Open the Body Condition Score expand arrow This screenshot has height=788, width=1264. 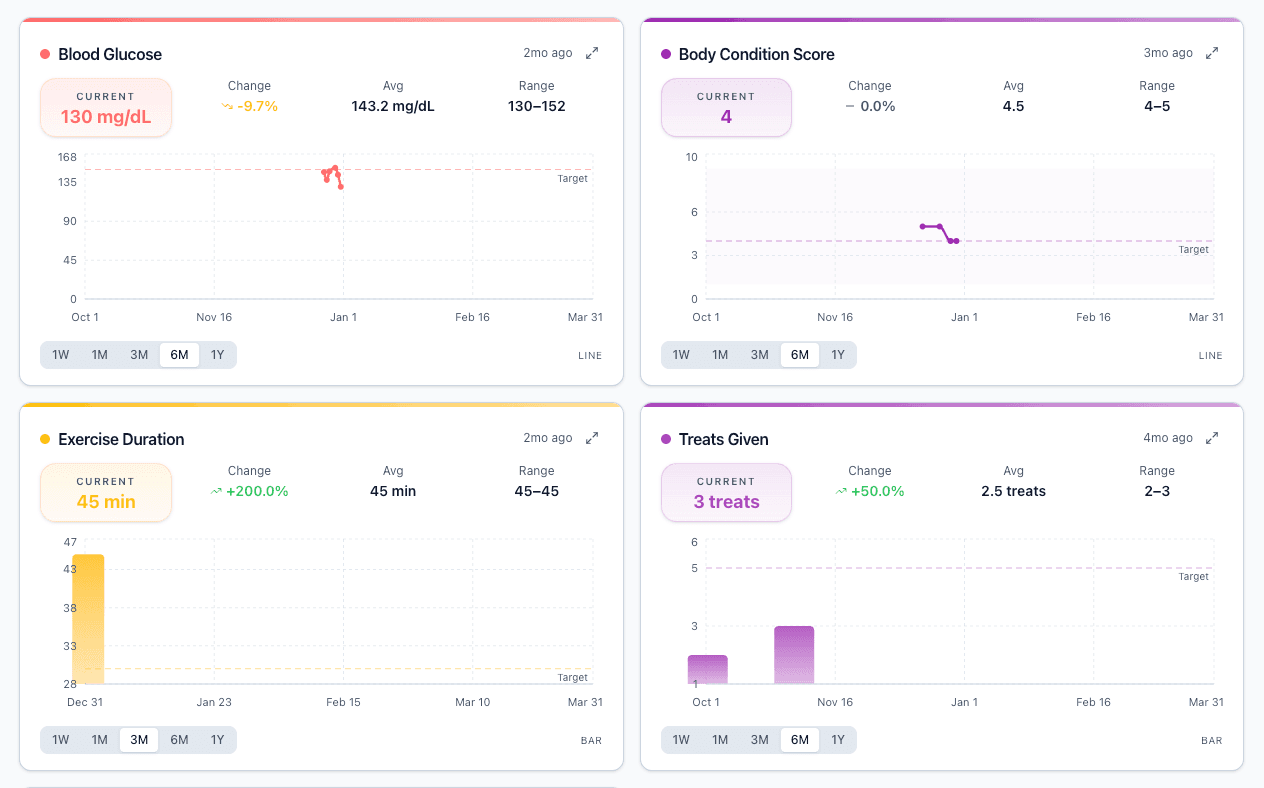click(x=1212, y=52)
